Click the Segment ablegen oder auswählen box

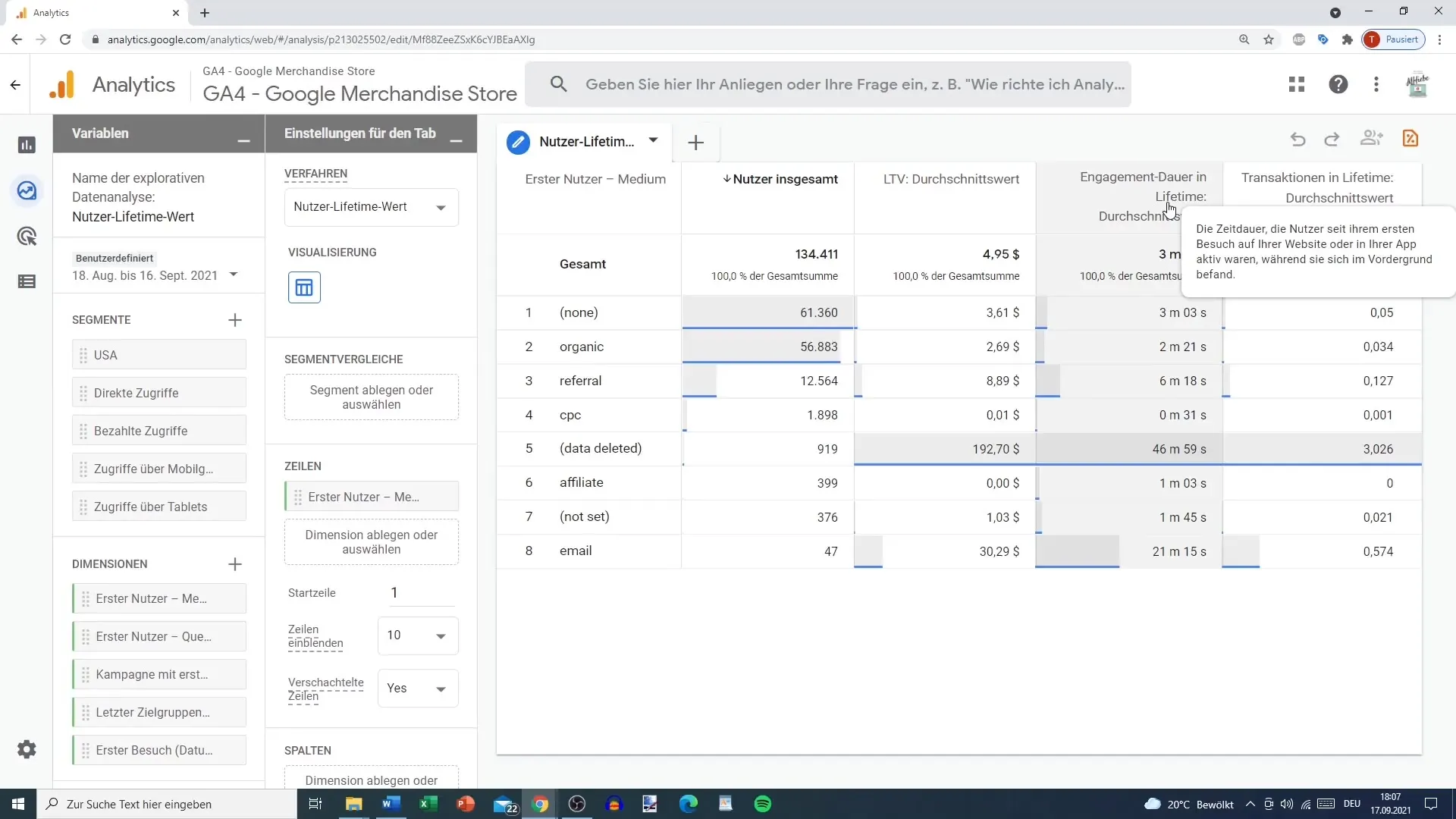[372, 397]
